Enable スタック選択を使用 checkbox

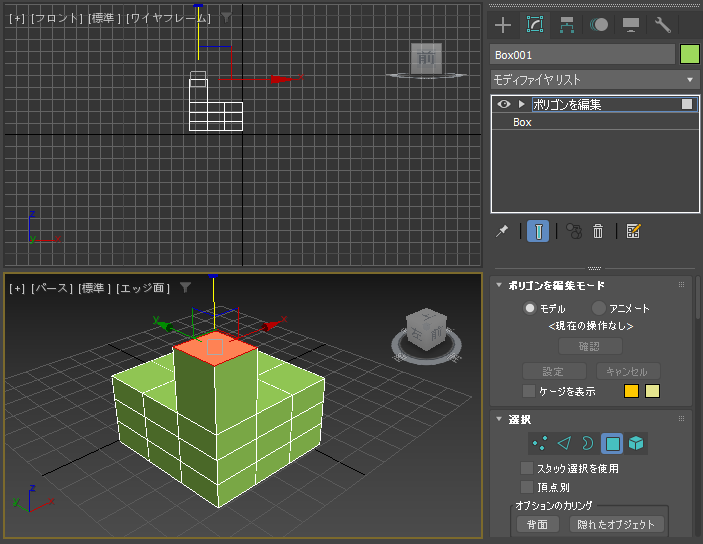point(527,468)
